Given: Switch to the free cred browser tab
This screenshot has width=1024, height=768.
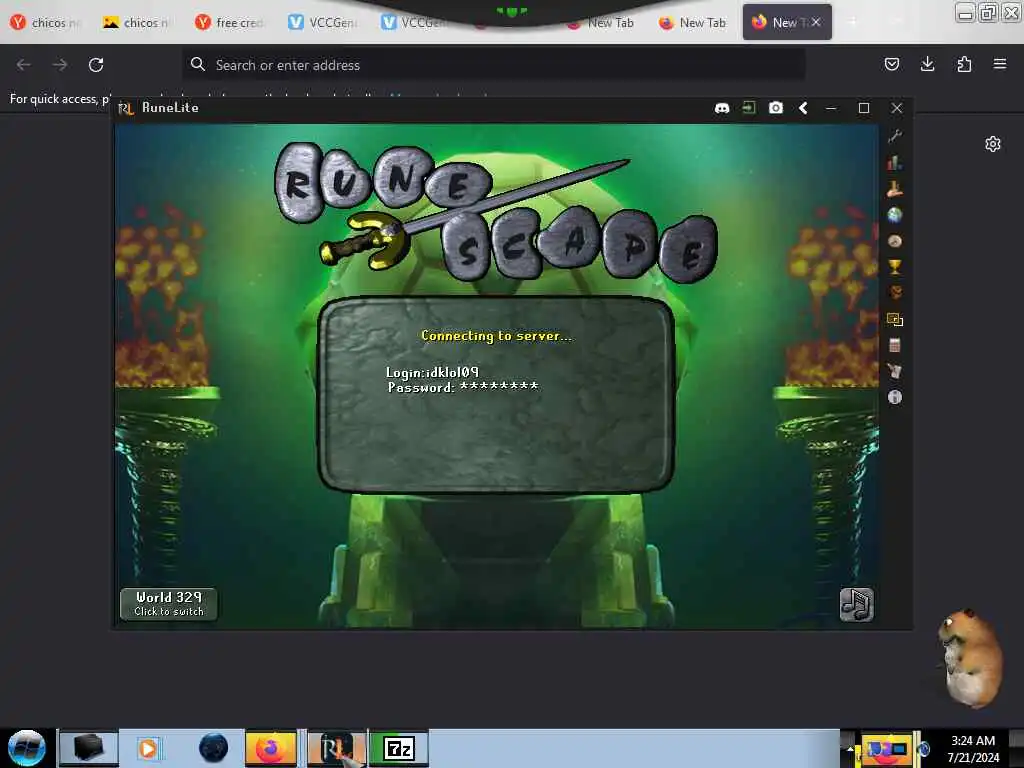Looking at the screenshot, I should [x=231, y=22].
